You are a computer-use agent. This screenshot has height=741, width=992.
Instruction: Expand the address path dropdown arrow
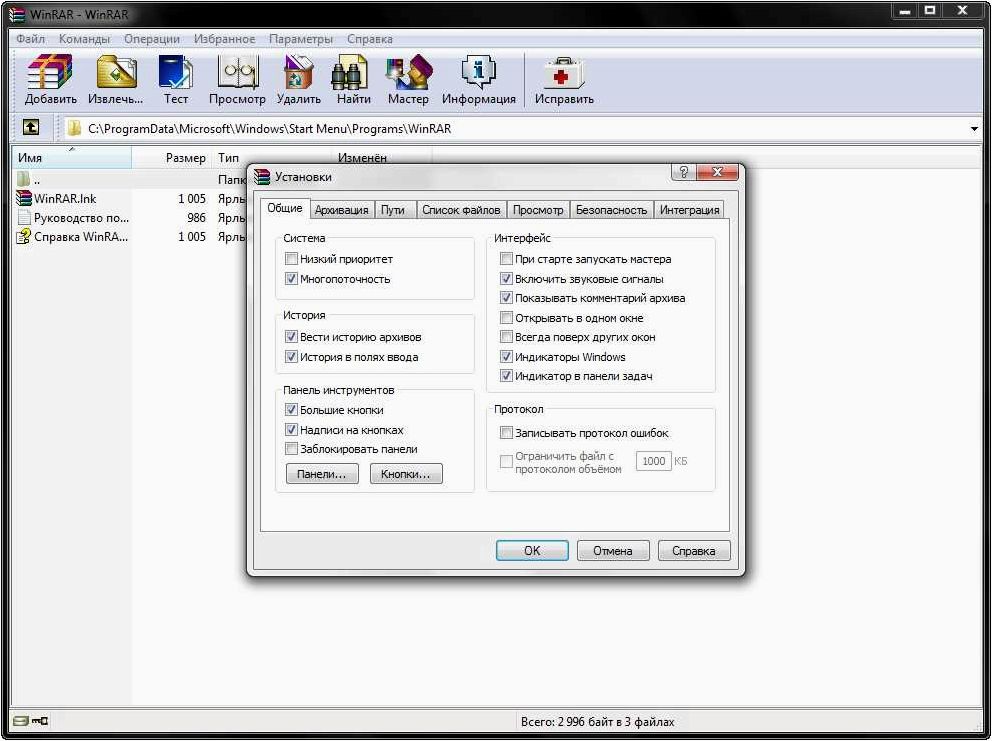974,129
